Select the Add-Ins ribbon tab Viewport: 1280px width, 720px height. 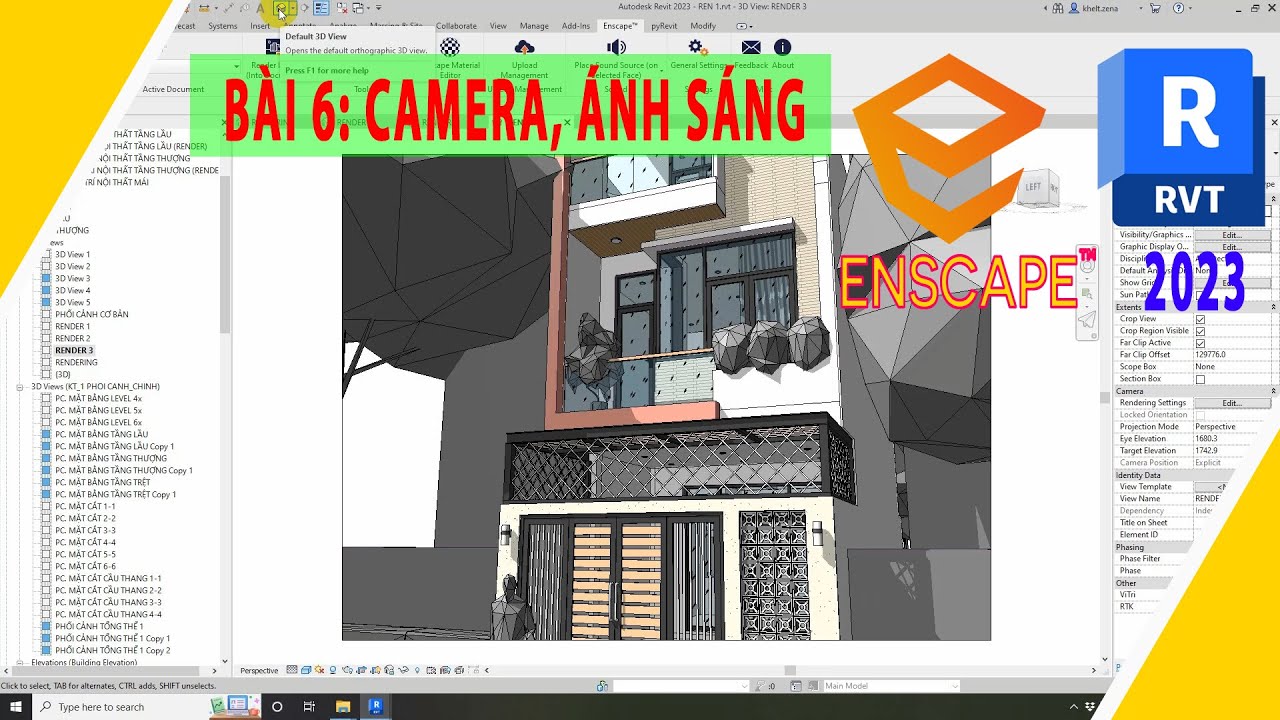pyautogui.click(x=576, y=26)
